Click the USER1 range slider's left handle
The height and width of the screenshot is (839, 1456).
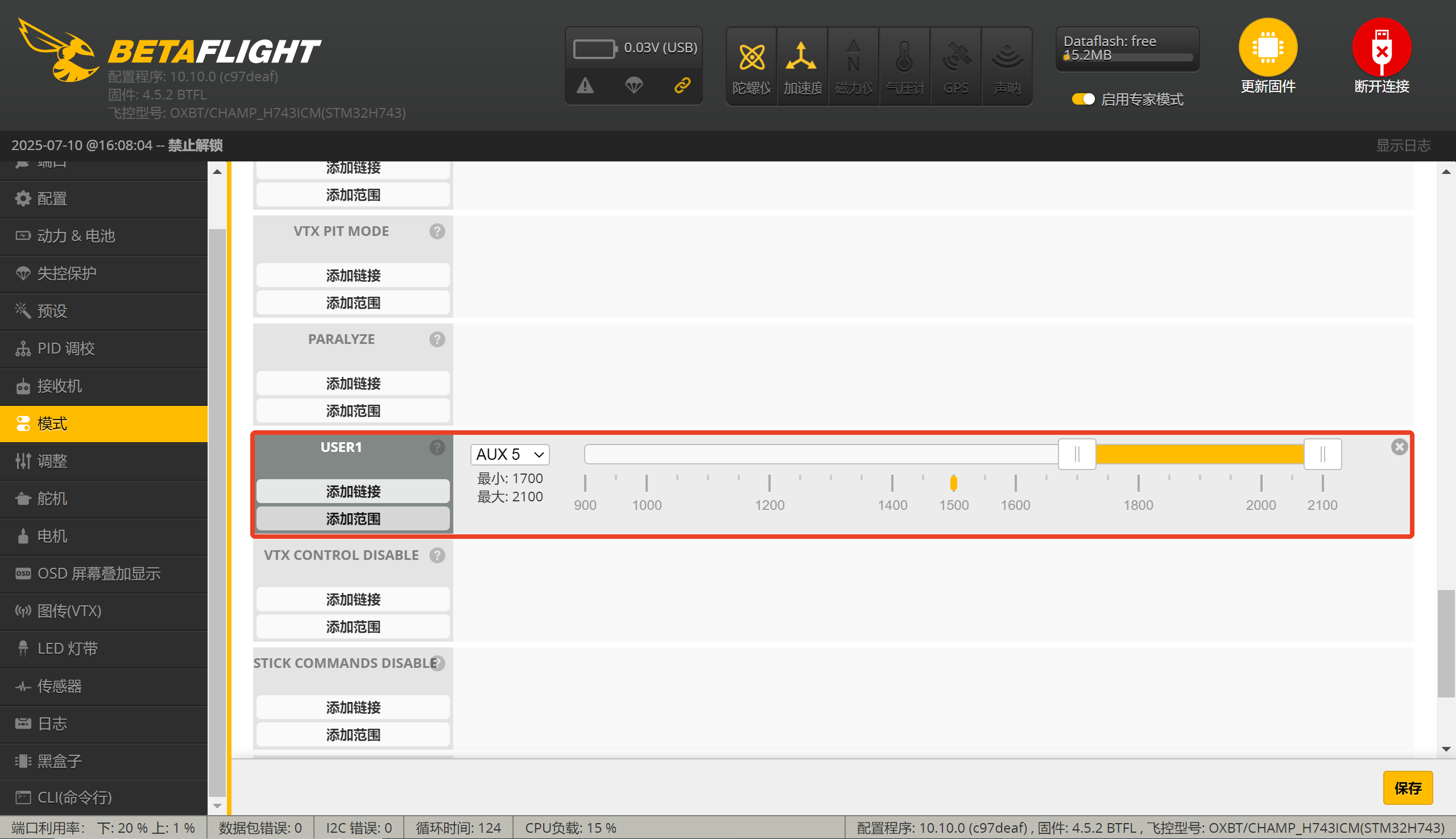coord(1076,454)
